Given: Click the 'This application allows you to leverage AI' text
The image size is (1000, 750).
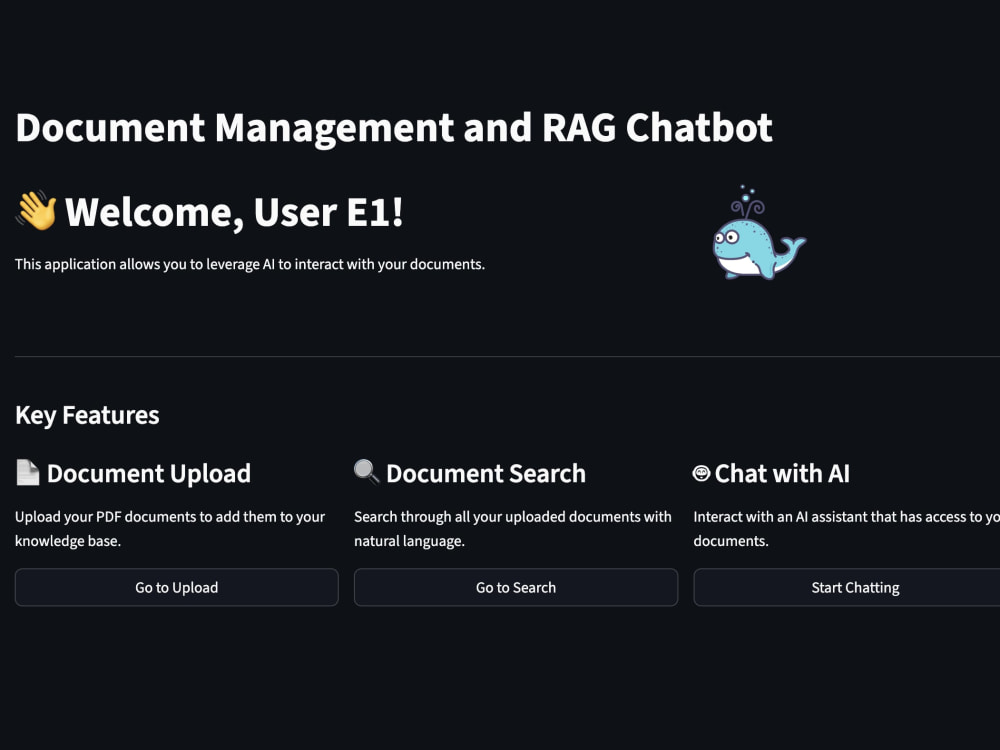Looking at the screenshot, I should [x=250, y=264].
